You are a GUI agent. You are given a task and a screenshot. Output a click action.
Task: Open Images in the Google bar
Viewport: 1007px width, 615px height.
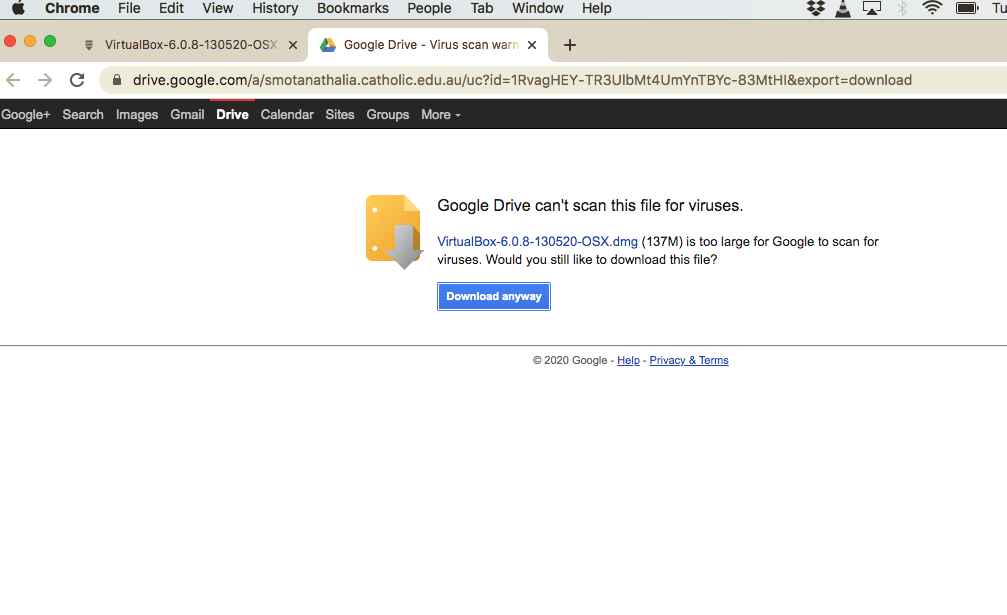[137, 115]
